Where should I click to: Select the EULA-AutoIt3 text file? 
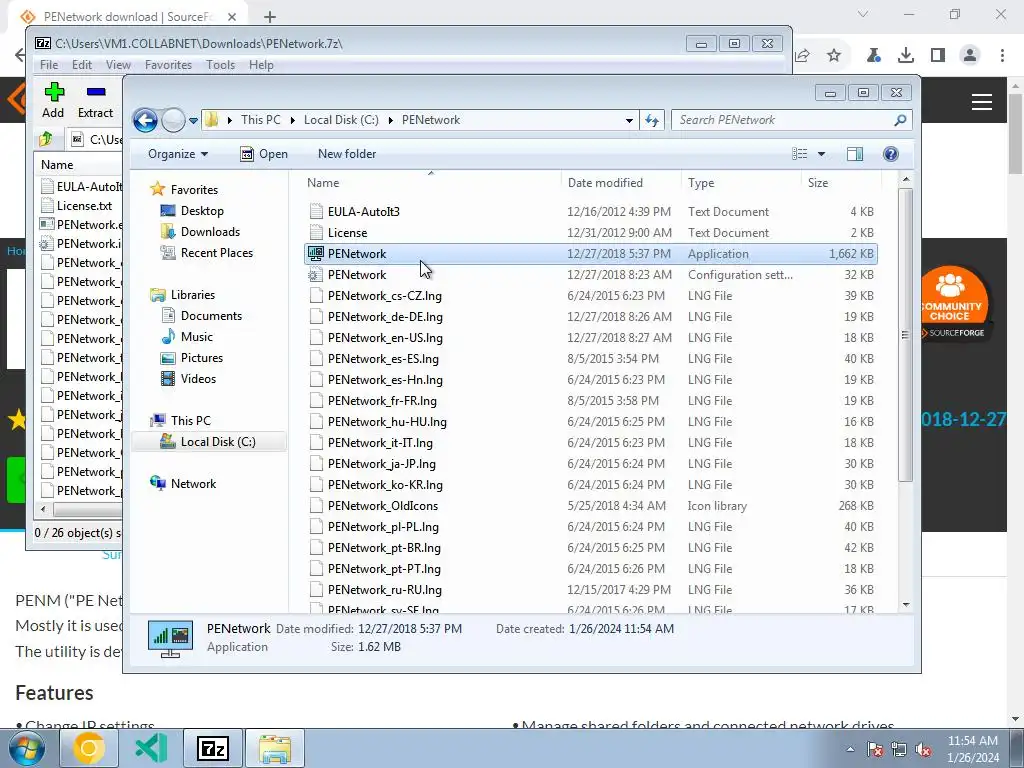click(x=590, y=212)
